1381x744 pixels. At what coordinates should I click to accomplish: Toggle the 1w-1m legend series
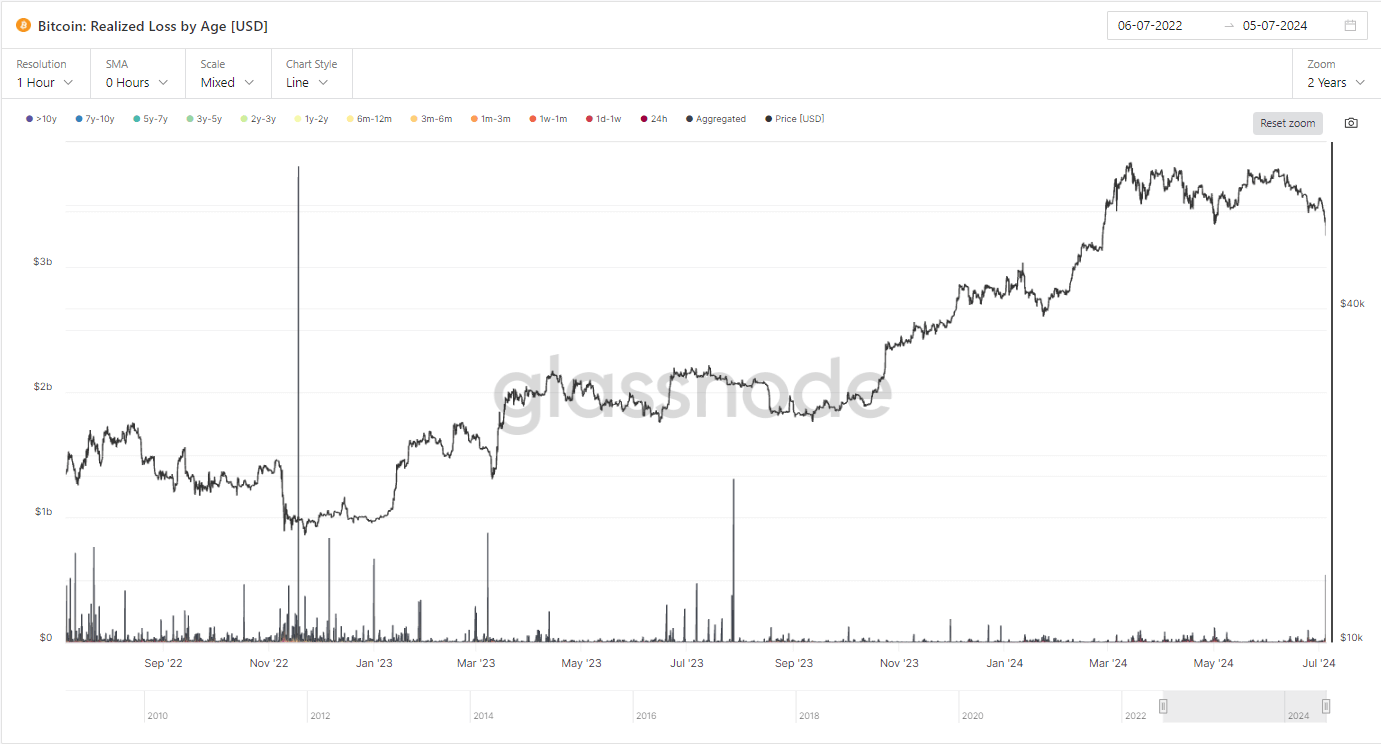click(x=548, y=119)
